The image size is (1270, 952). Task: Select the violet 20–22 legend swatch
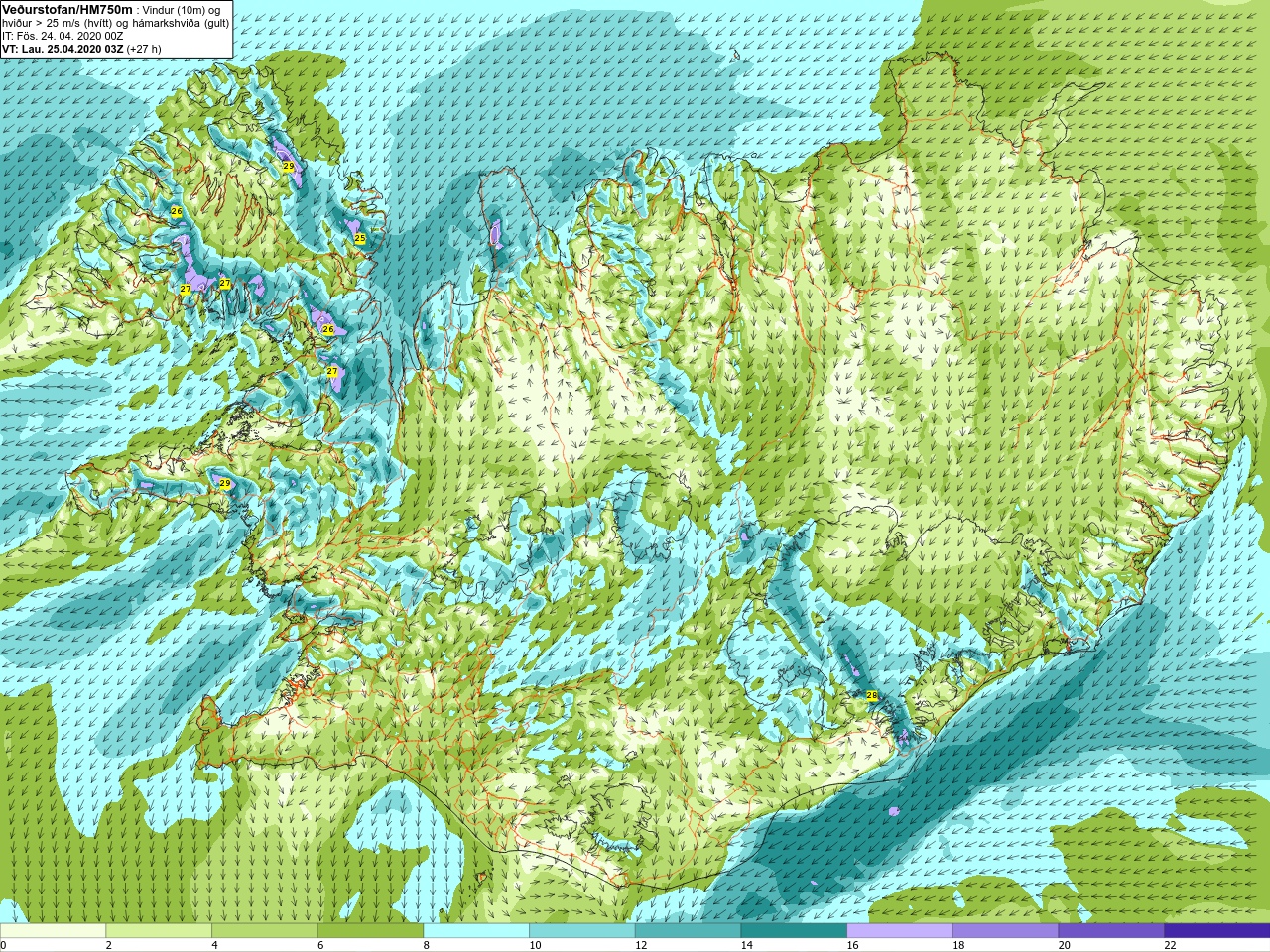point(1111,930)
